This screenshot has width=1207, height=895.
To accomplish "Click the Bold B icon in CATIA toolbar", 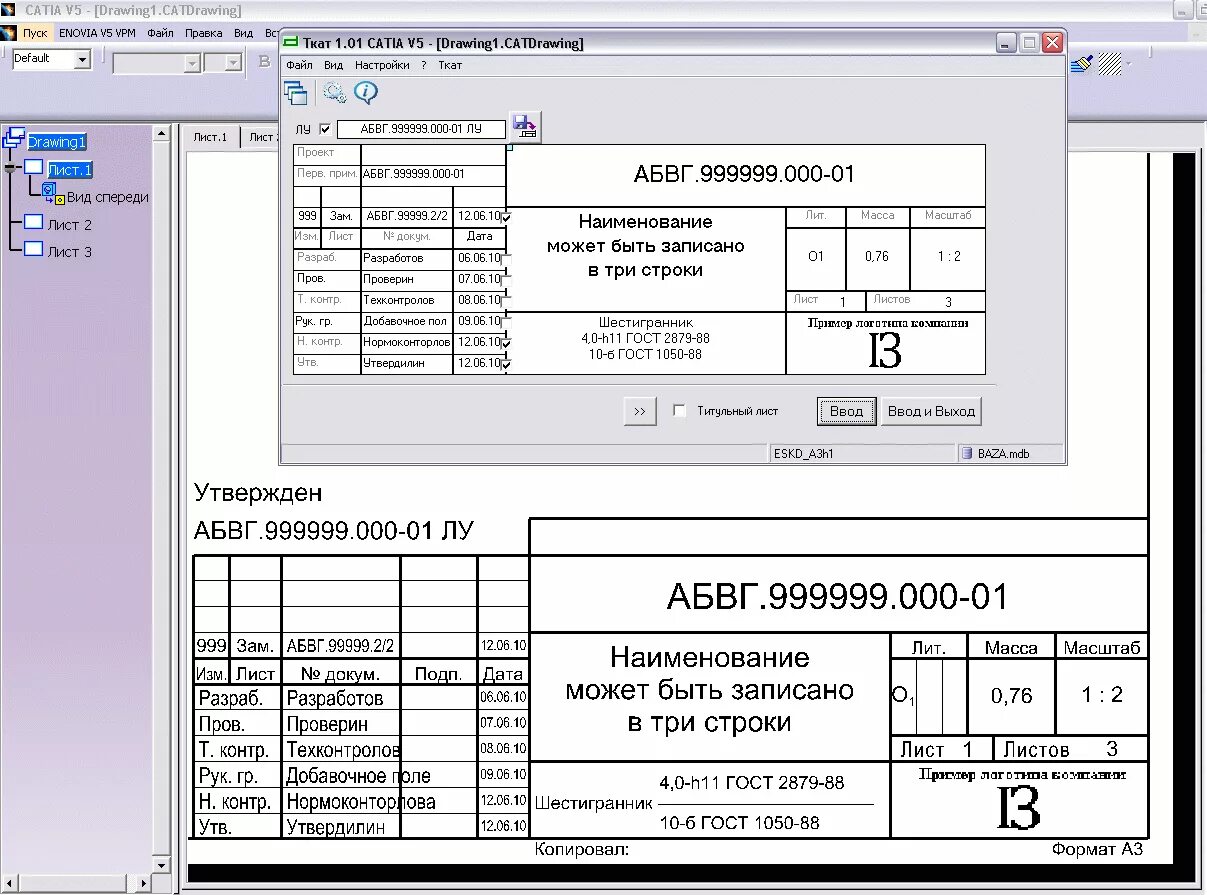I will 265,62.
